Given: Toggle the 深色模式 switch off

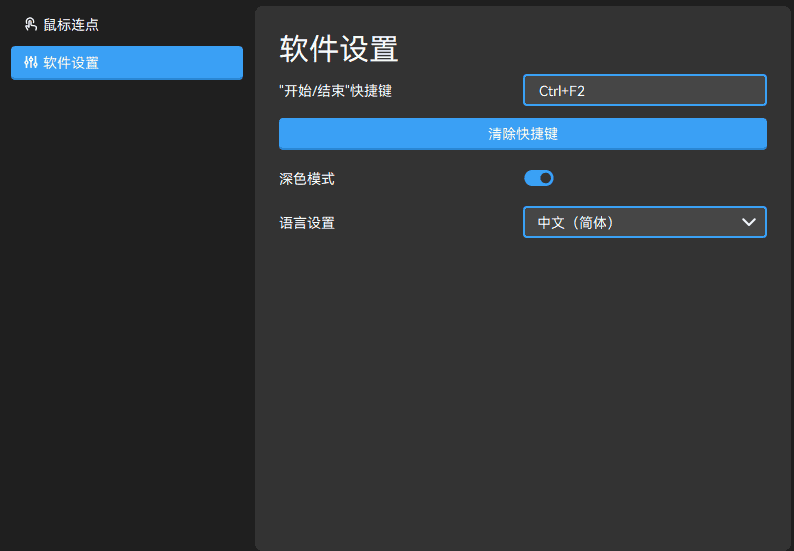Looking at the screenshot, I should click(539, 178).
